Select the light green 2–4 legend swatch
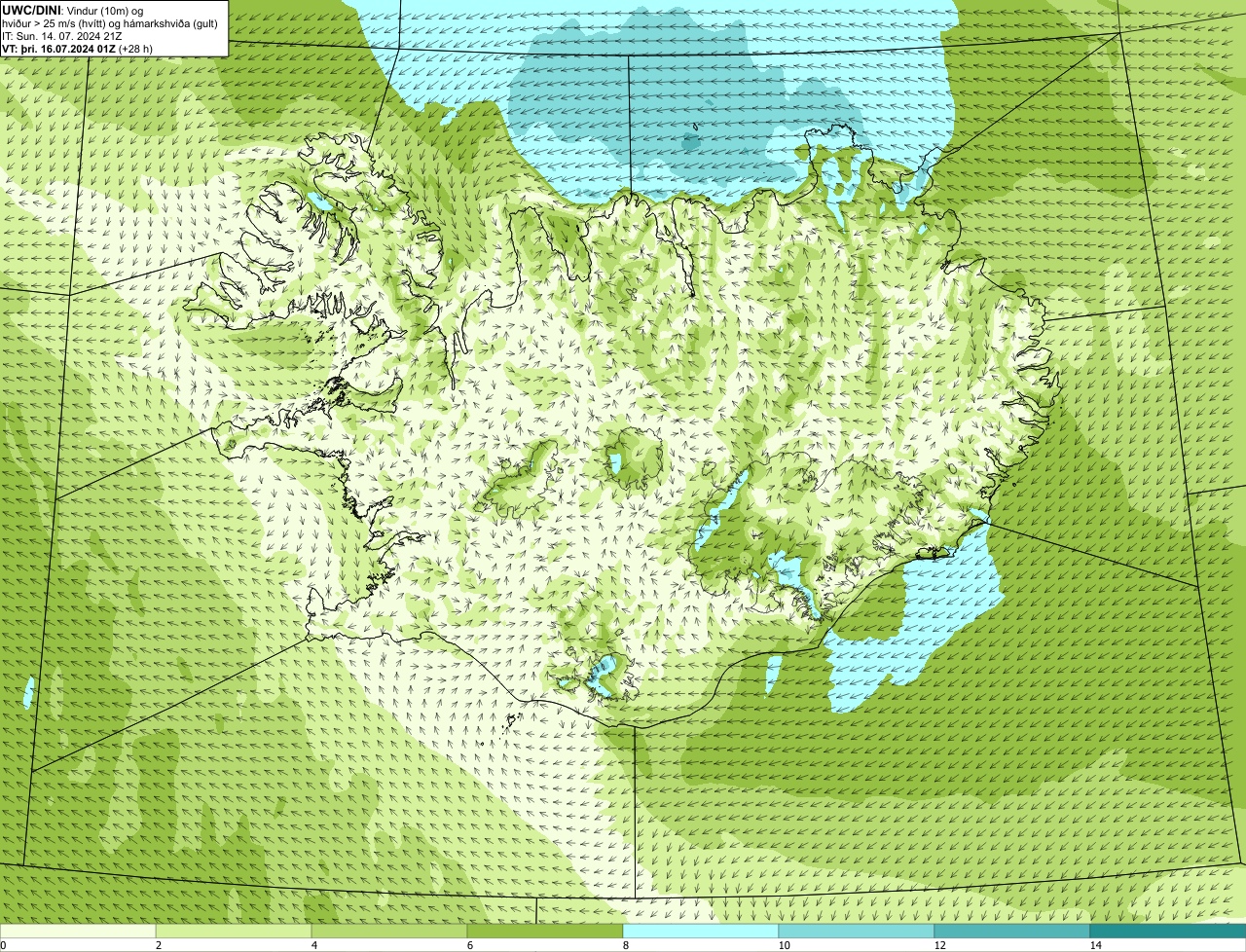This screenshot has height=952, width=1246. (x=234, y=931)
